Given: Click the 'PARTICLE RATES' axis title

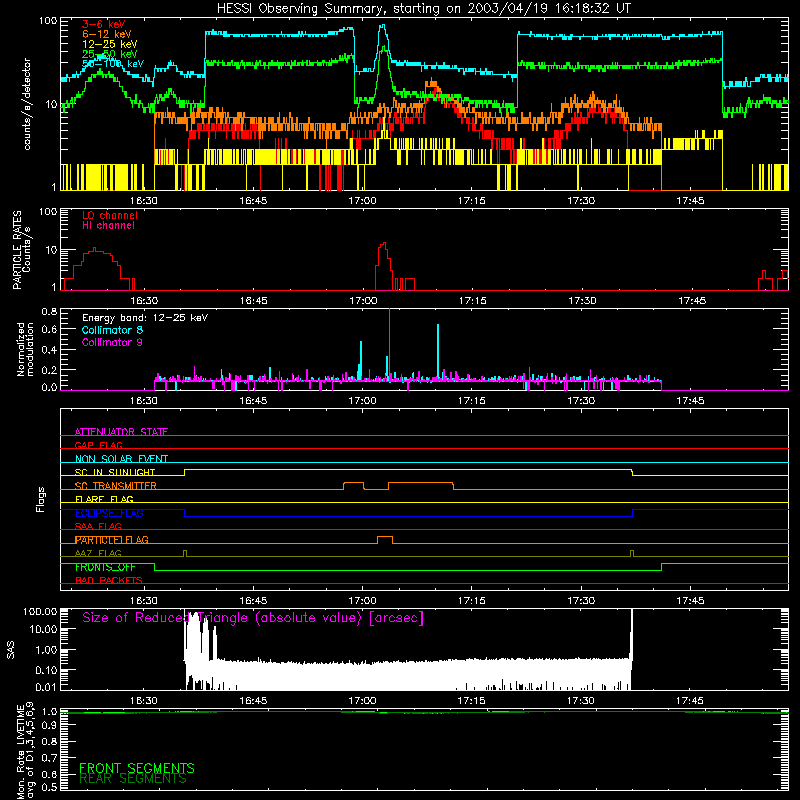Looking at the screenshot, I should 17,250.
